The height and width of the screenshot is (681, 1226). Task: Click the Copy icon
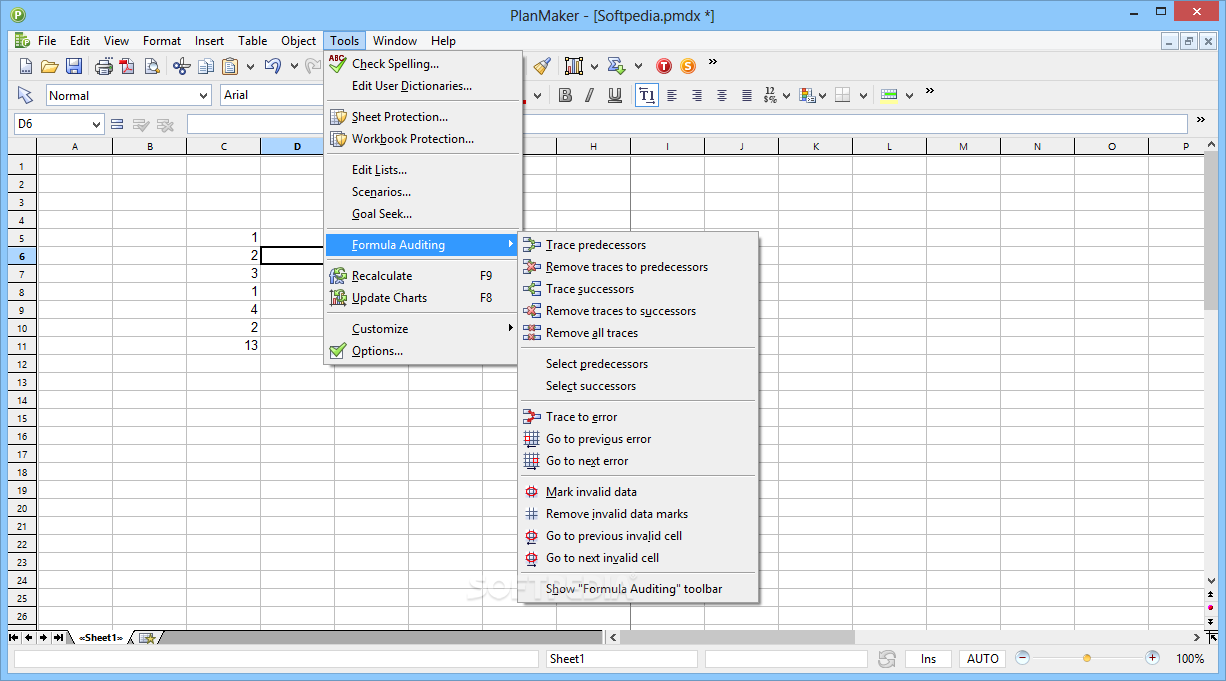click(206, 66)
